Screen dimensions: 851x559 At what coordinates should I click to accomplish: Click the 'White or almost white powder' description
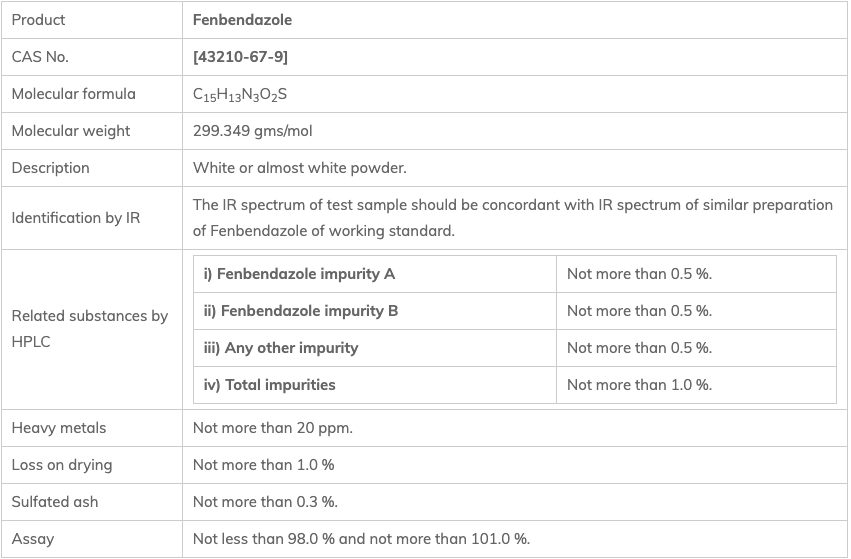[x=299, y=168]
